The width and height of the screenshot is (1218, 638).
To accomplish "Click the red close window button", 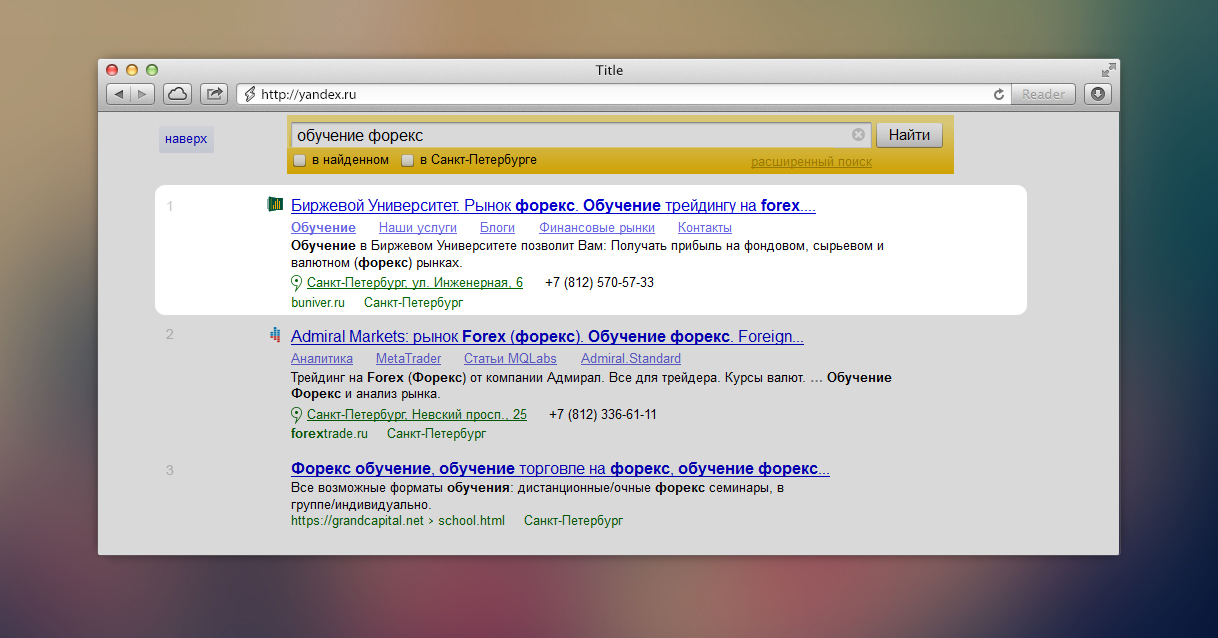I will 112,70.
